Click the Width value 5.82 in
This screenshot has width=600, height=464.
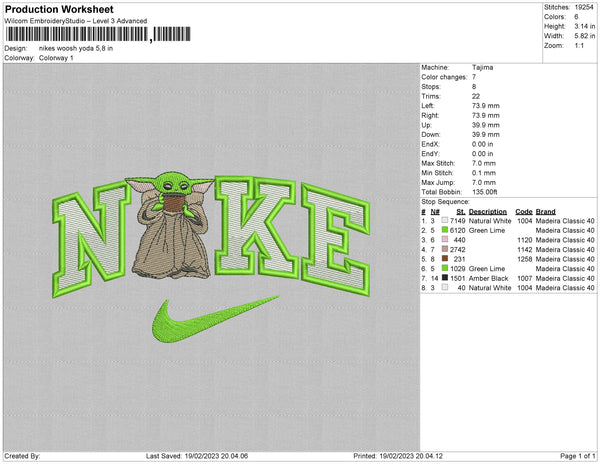coord(585,36)
